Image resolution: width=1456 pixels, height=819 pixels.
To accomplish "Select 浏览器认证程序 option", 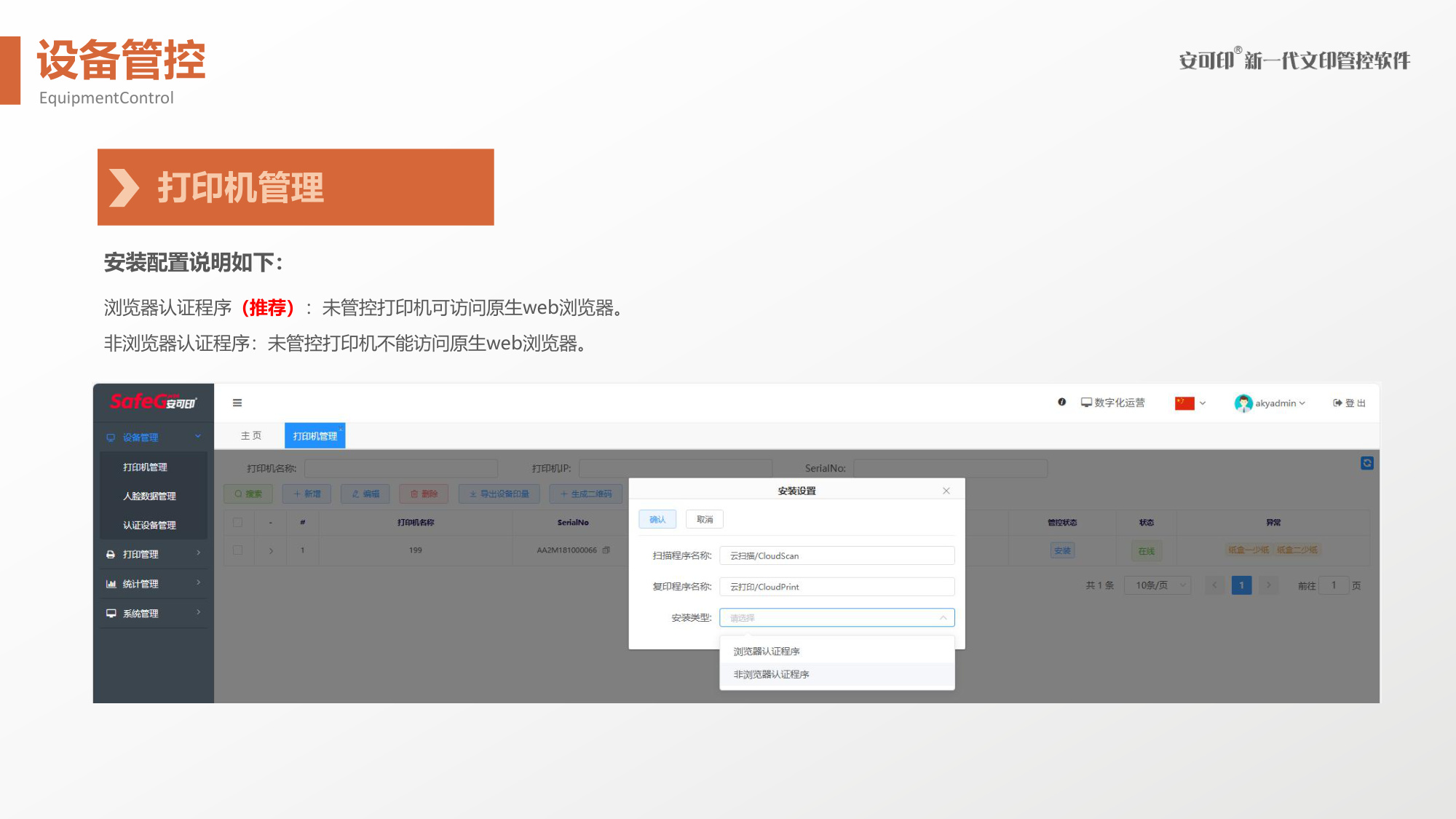I will click(x=837, y=651).
